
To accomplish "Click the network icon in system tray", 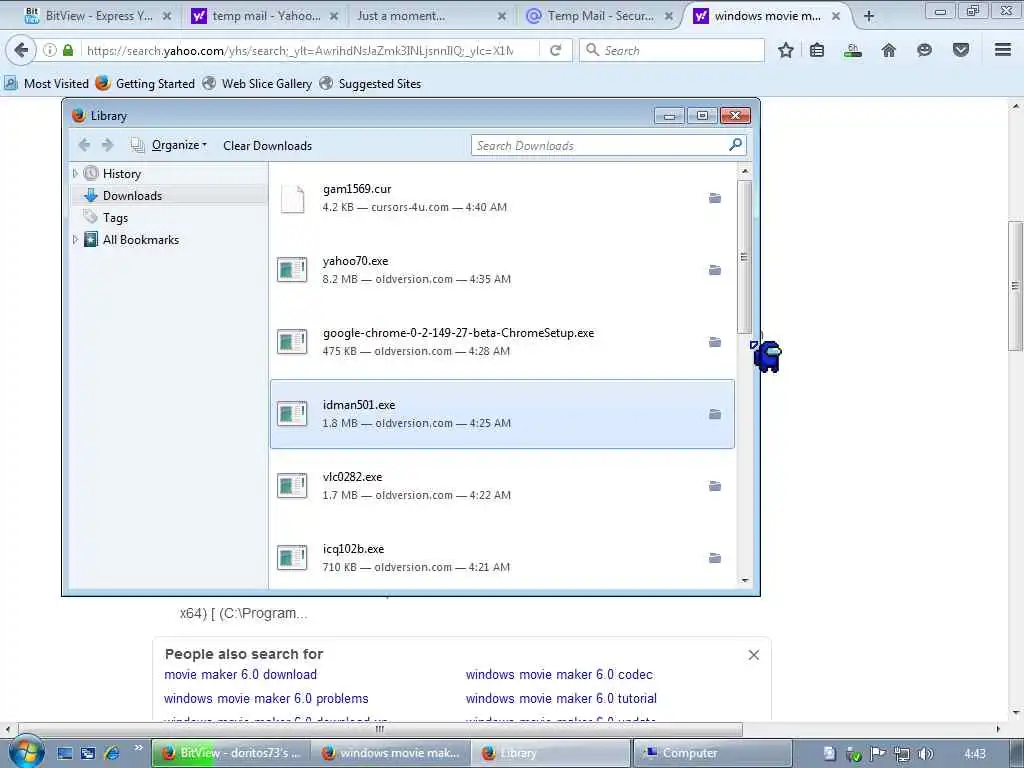I will pyautogui.click(x=901, y=754).
